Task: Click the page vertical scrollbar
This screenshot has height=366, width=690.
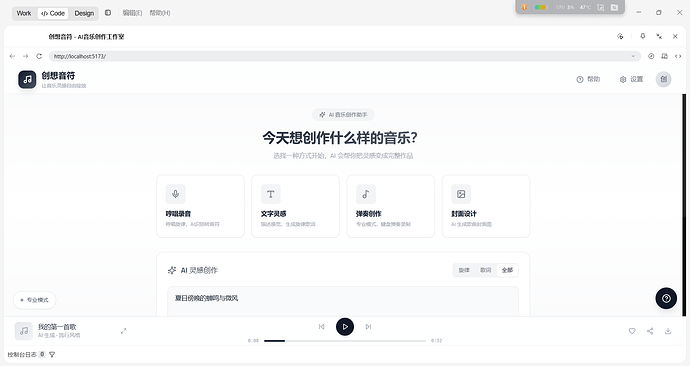Action: click(684, 205)
